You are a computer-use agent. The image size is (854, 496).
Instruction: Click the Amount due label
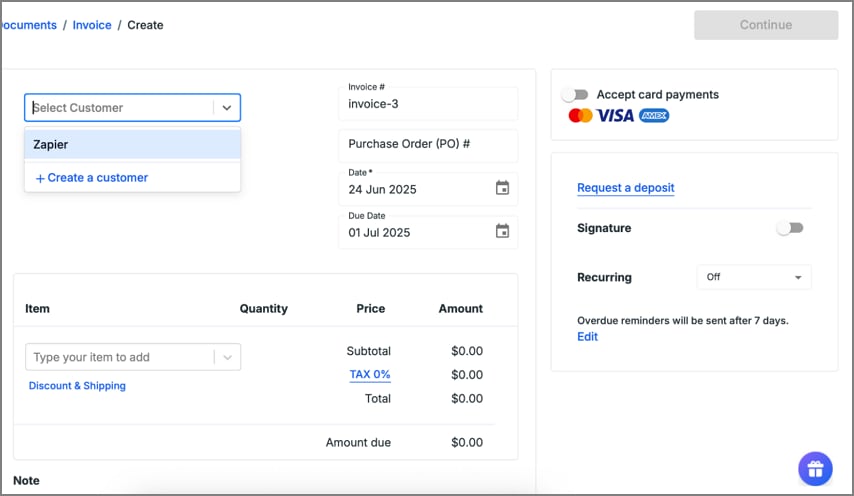(358, 443)
